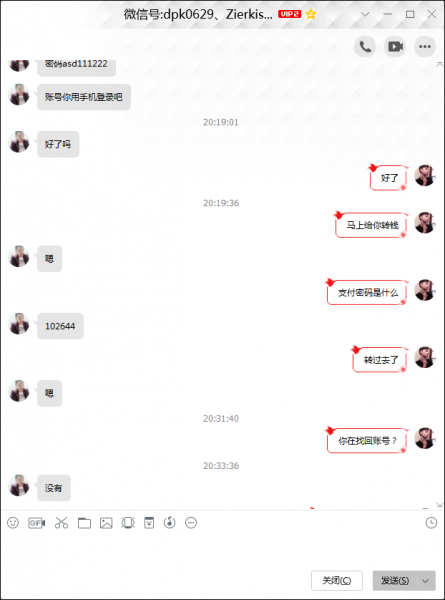Viewport: 445px width, 600px height.
Task: Click the yellow star icon beside VIP badge
Action: 311,15
